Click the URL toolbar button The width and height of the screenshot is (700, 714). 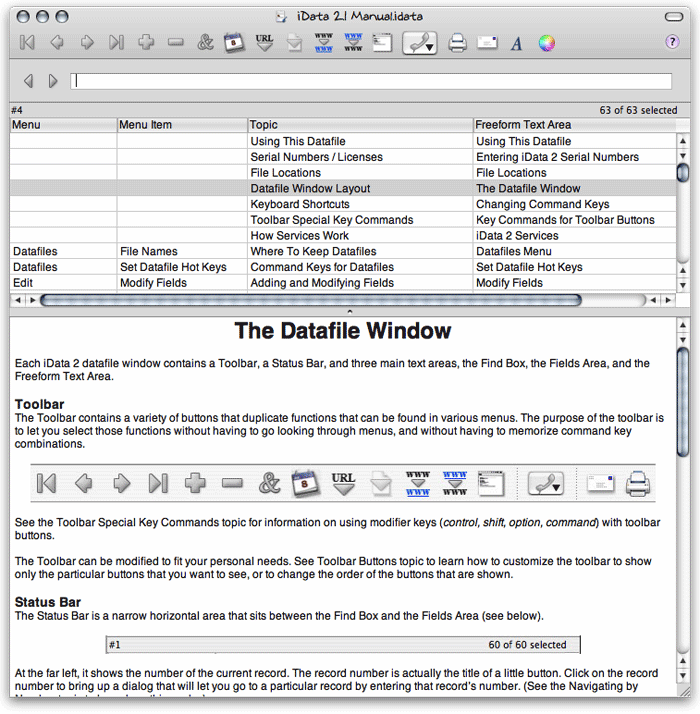click(x=264, y=43)
